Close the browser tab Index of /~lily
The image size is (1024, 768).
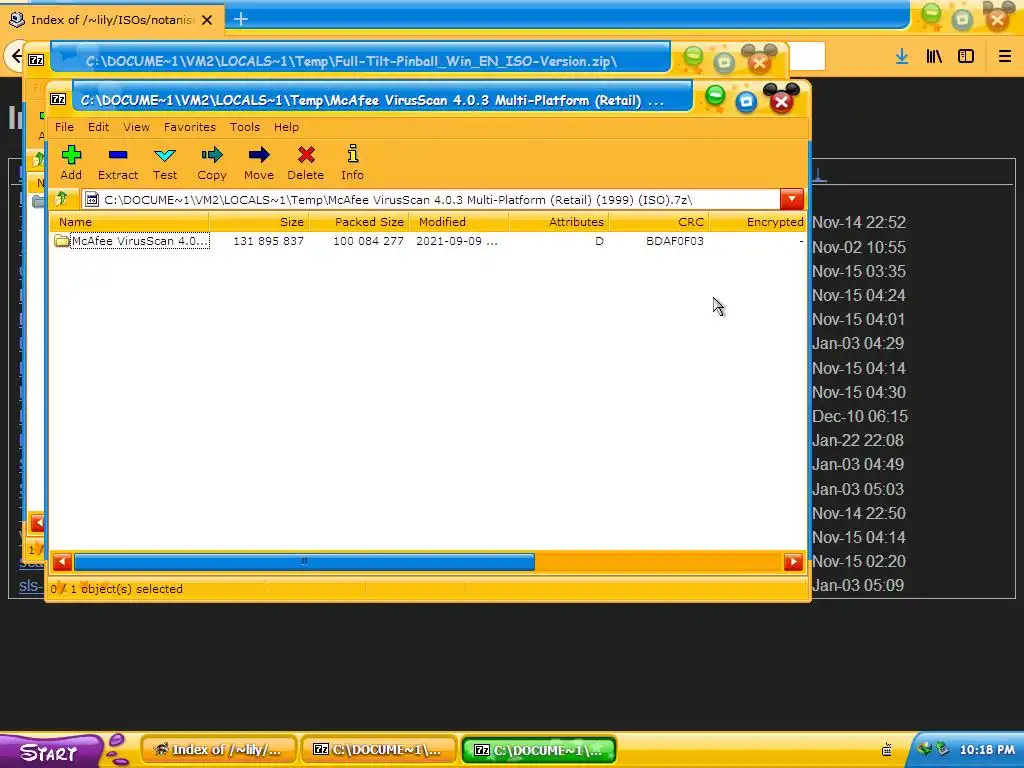[207, 20]
